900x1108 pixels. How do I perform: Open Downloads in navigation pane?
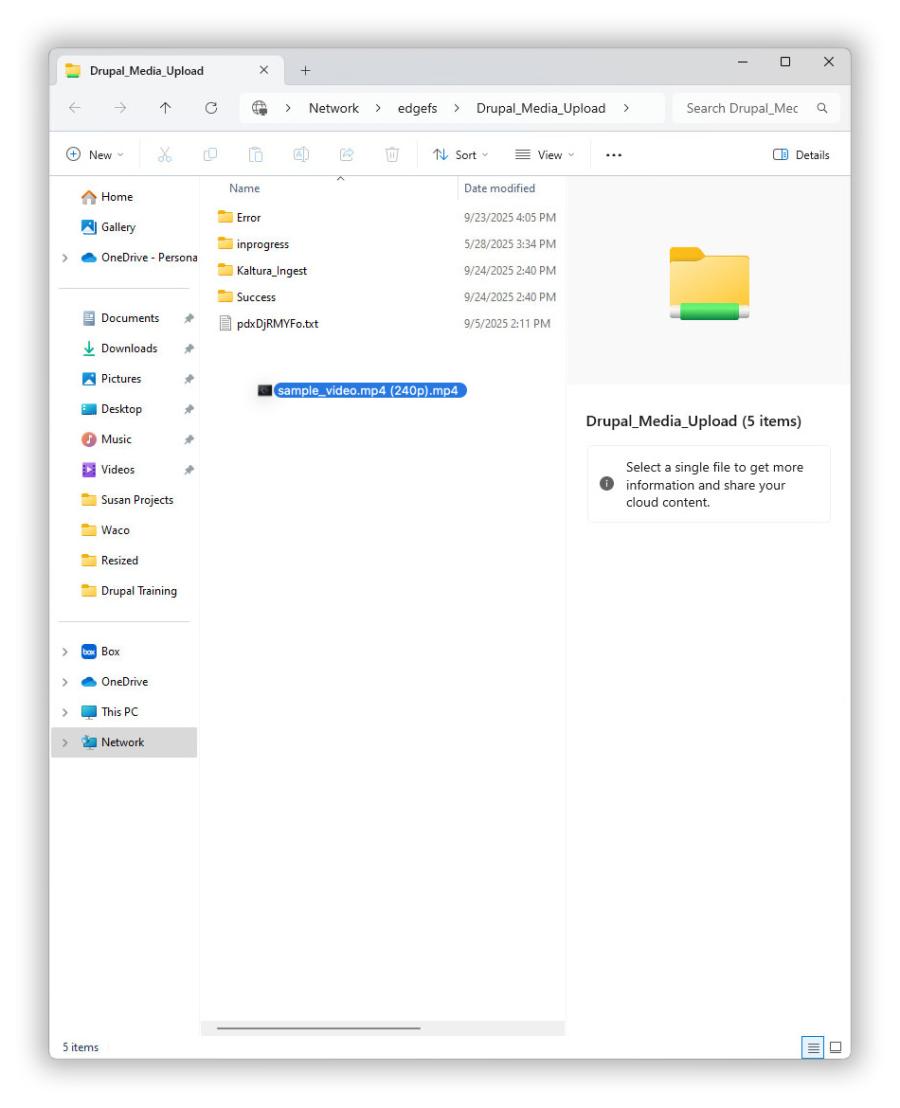[x=129, y=349]
